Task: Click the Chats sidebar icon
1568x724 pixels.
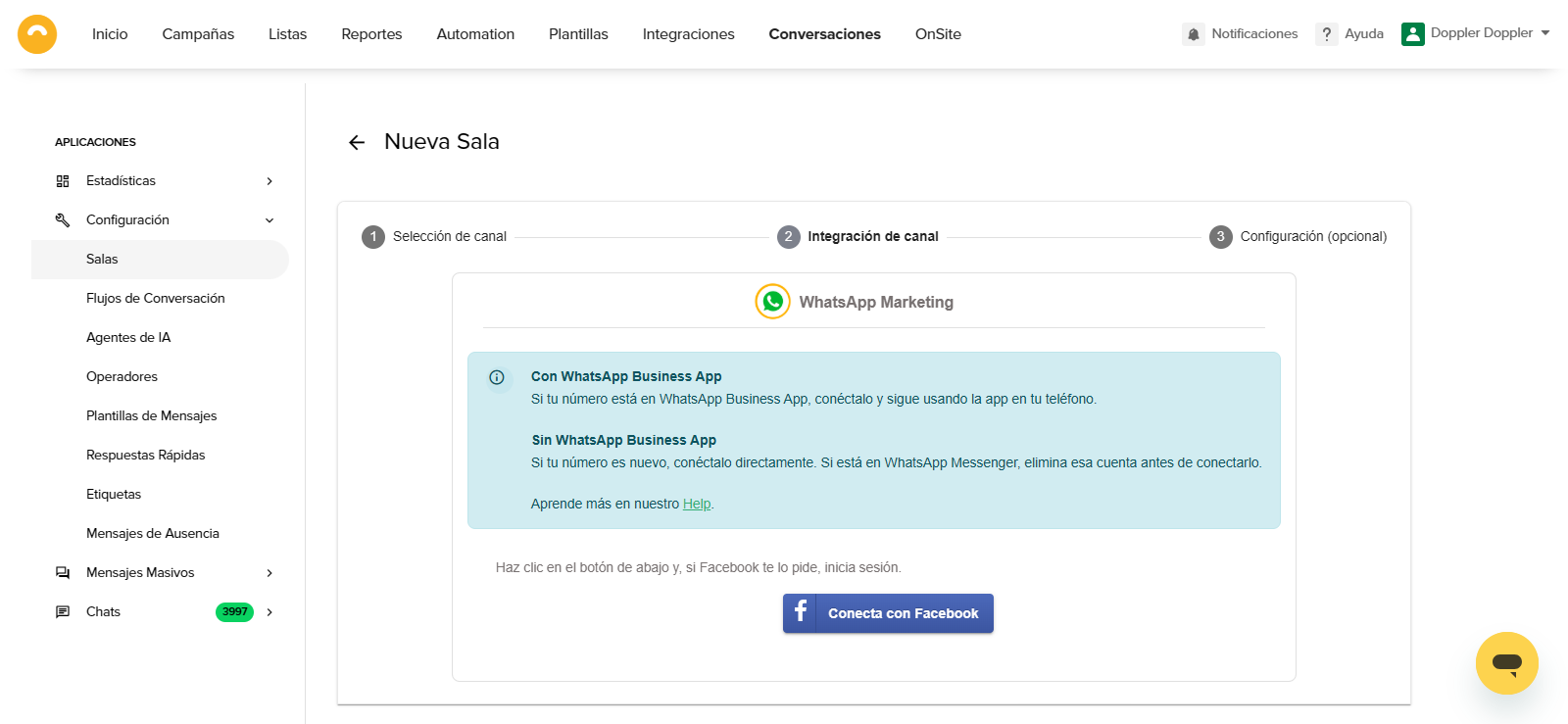Action: click(63, 612)
